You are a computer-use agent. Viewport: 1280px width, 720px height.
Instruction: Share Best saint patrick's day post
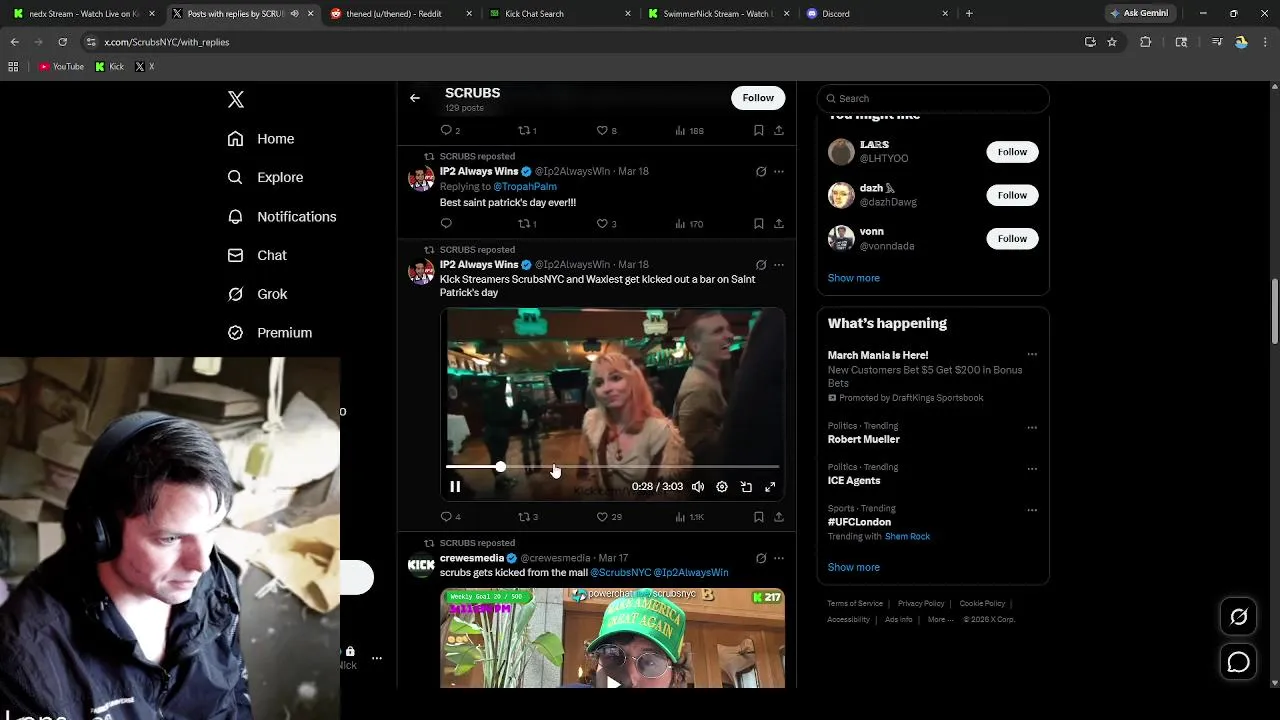(x=779, y=224)
